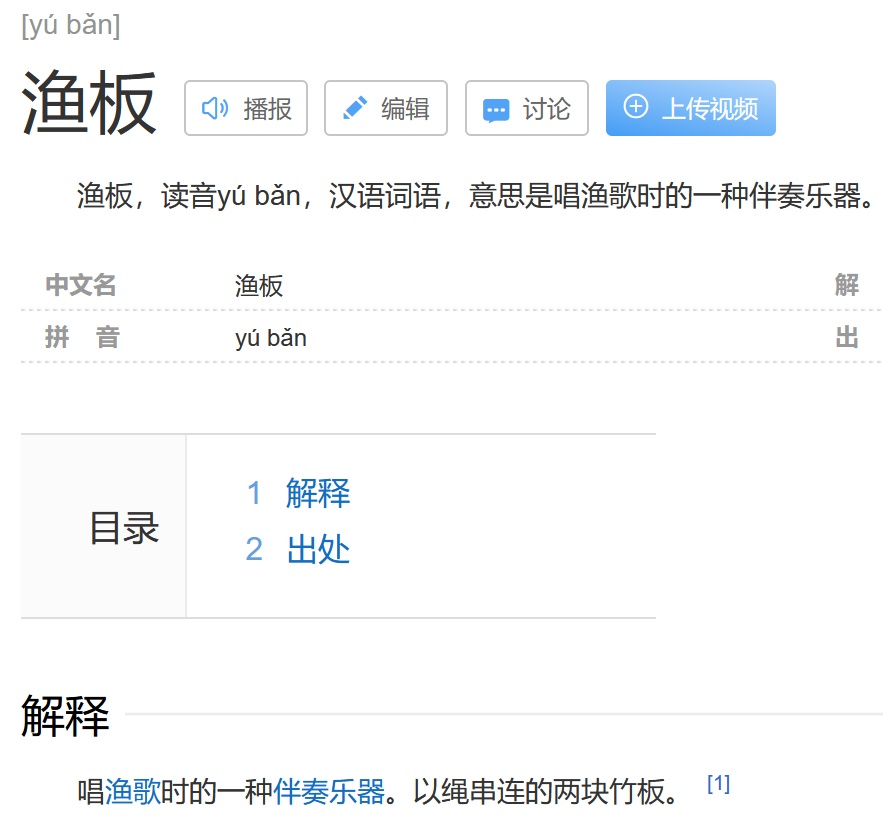Viewport: 883px width, 830px height.
Task: Jump to 解释 in the 目录
Action: coord(318,493)
